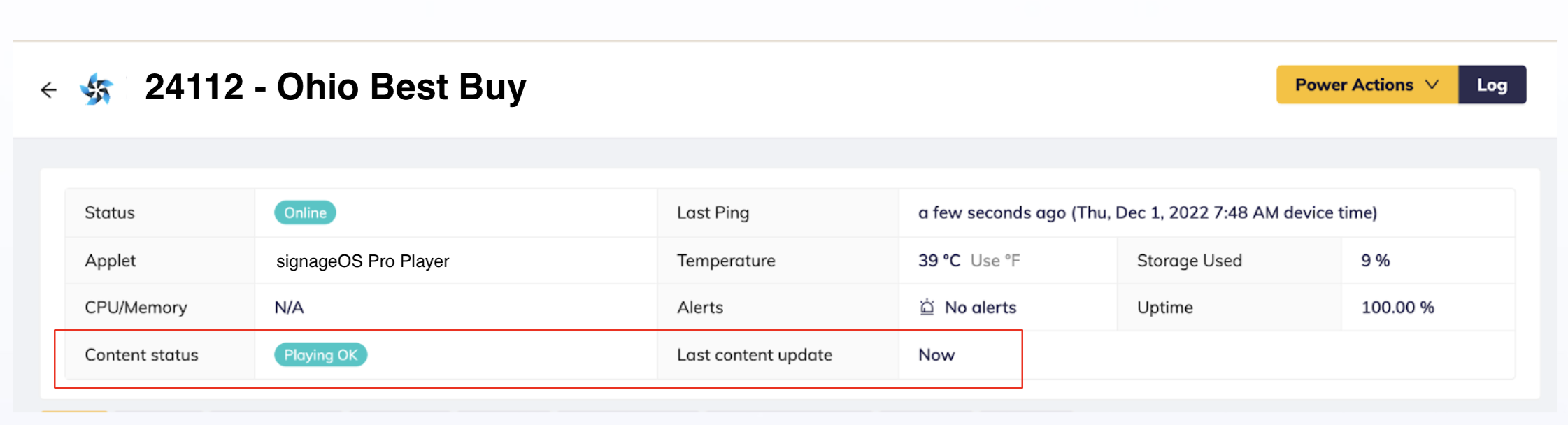Click the Playing OK content badge

tap(320, 355)
